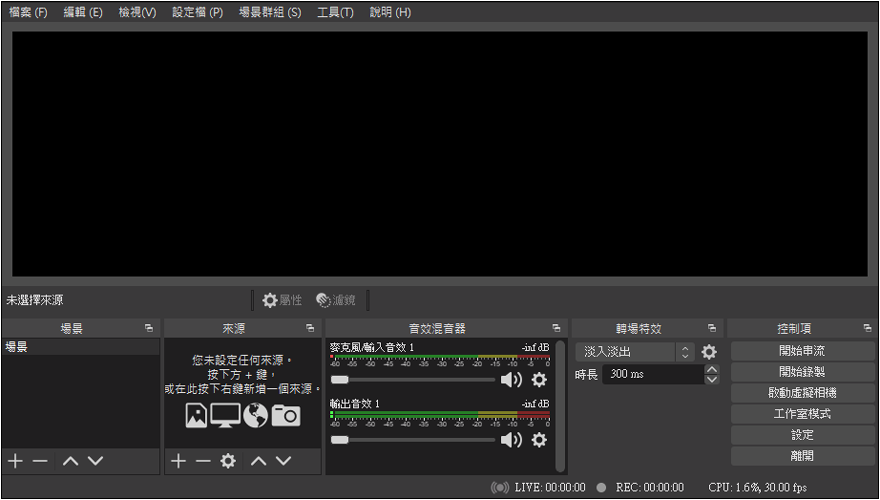Click the 開始錄製 button
880x500 pixels.
point(802,372)
